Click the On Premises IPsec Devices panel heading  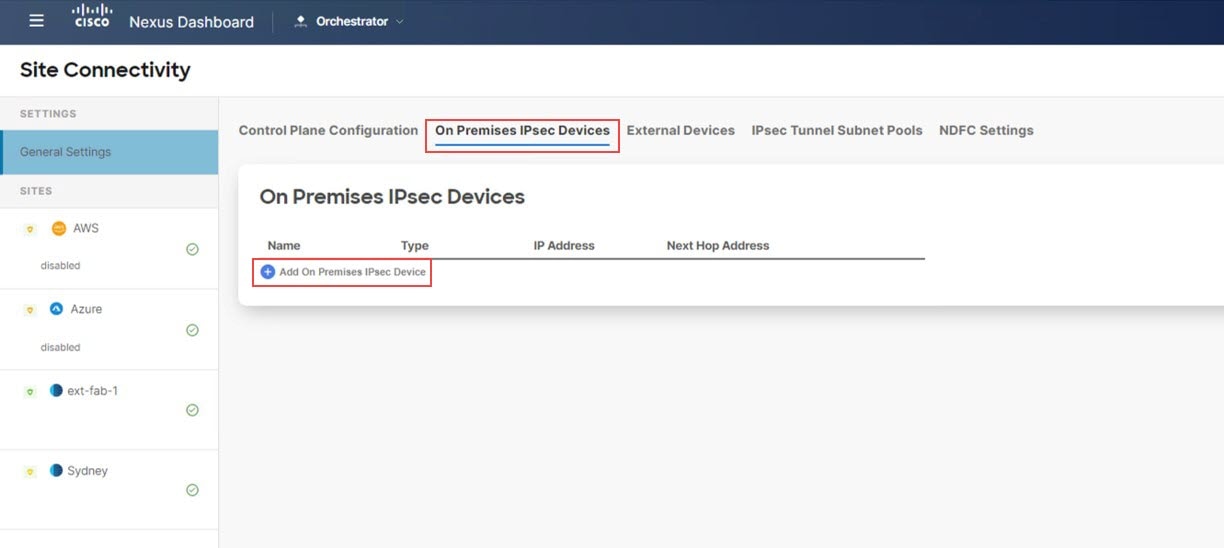tap(392, 197)
